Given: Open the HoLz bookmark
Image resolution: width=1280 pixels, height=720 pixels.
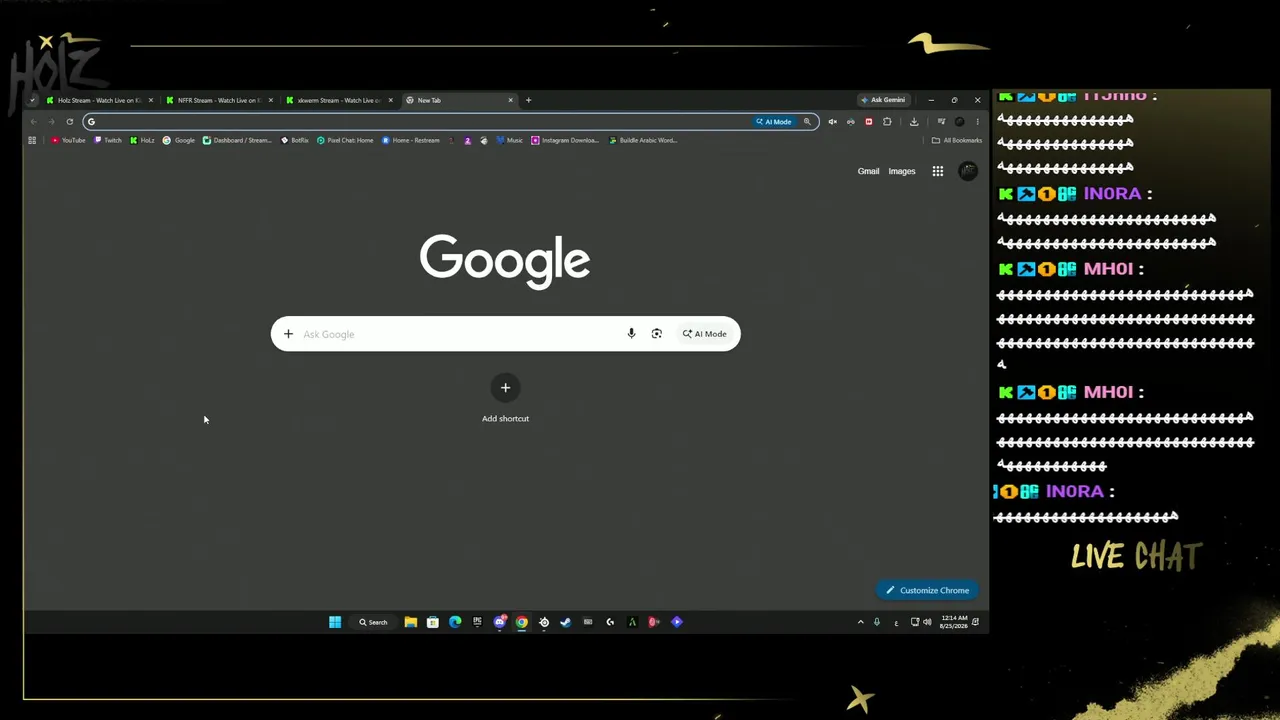Looking at the screenshot, I should click(142, 140).
